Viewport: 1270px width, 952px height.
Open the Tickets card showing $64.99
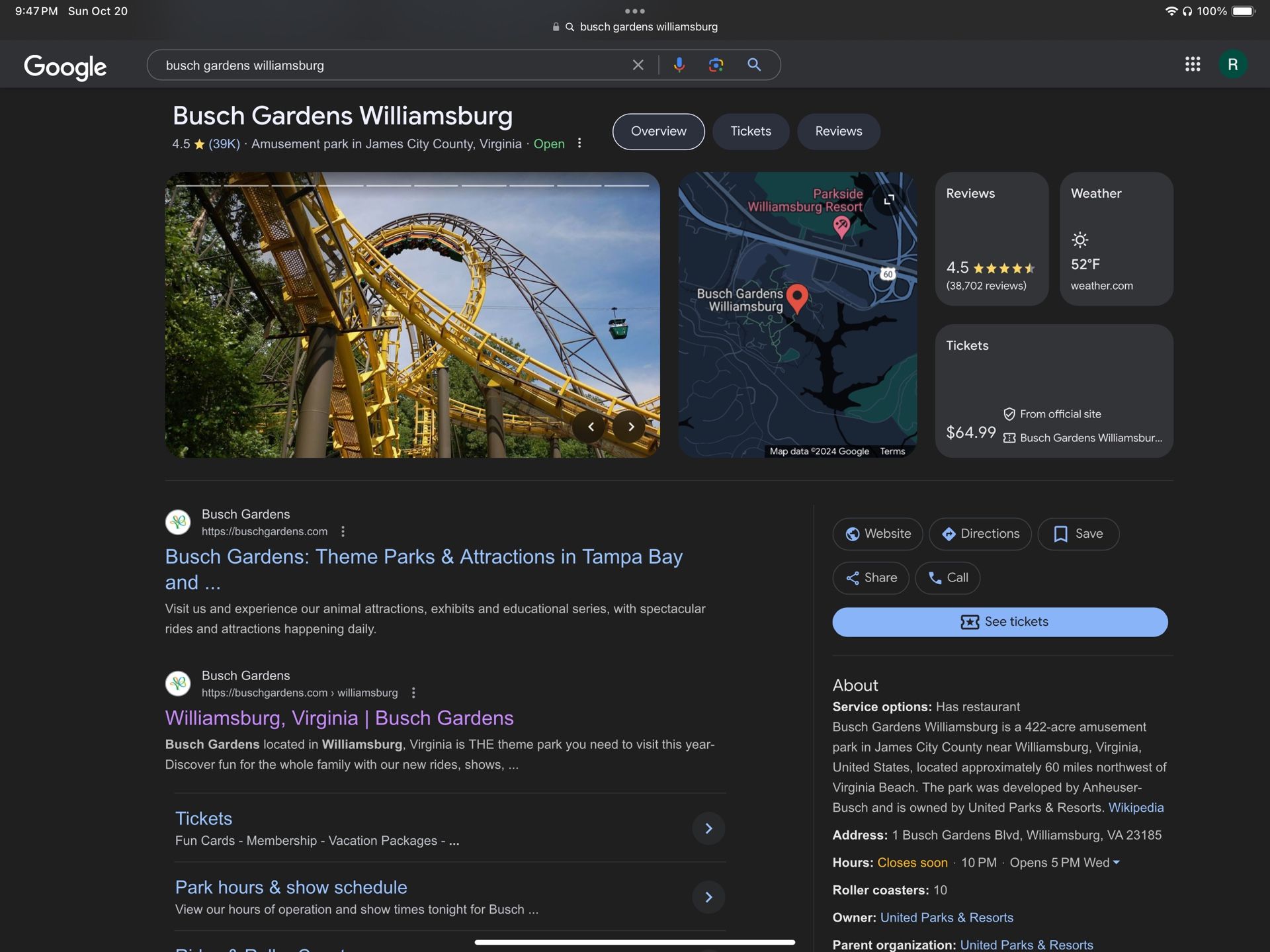point(1054,391)
